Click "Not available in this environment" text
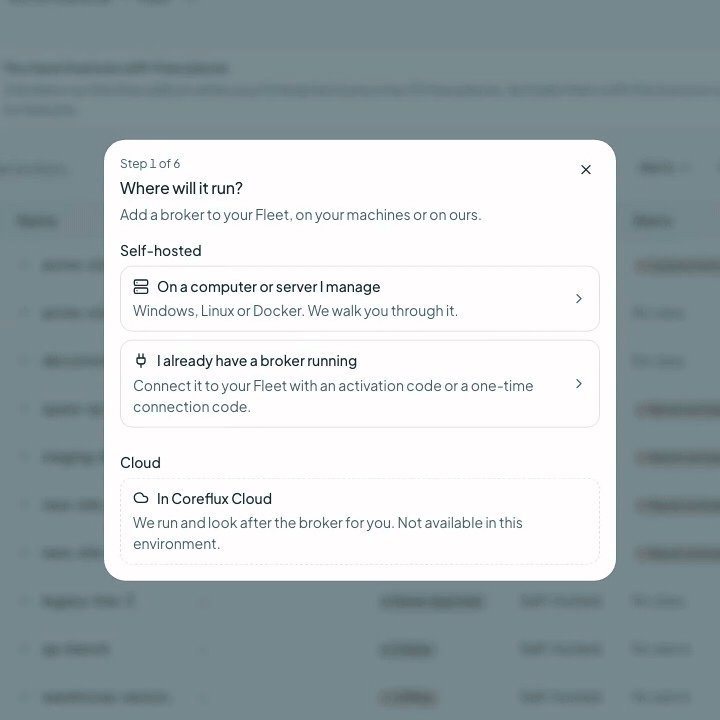This screenshot has width=720, height=720. (327, 533)
